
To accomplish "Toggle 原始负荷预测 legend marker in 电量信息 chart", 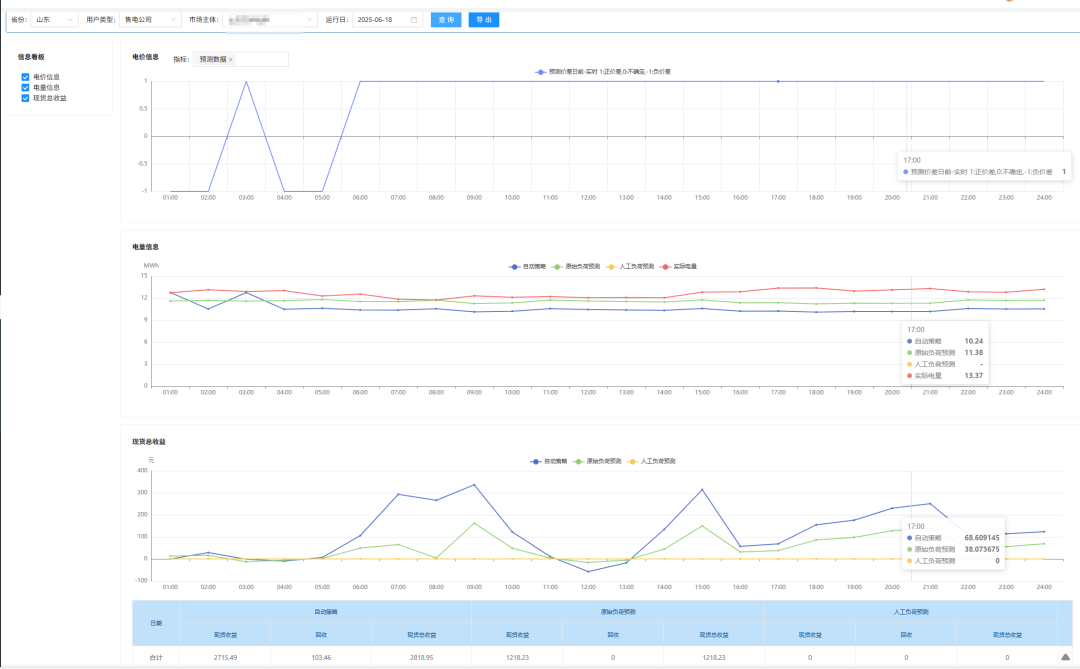I will 557,267.
